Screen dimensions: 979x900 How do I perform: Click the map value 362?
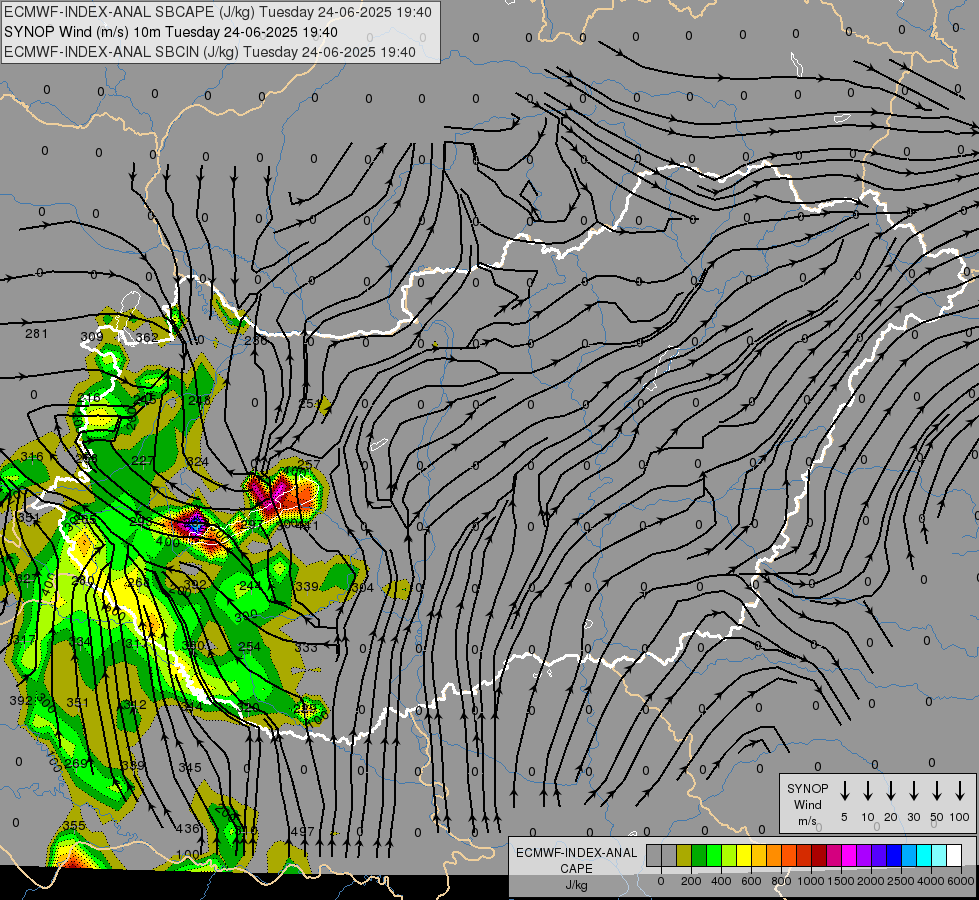click(x=147, y=338)
